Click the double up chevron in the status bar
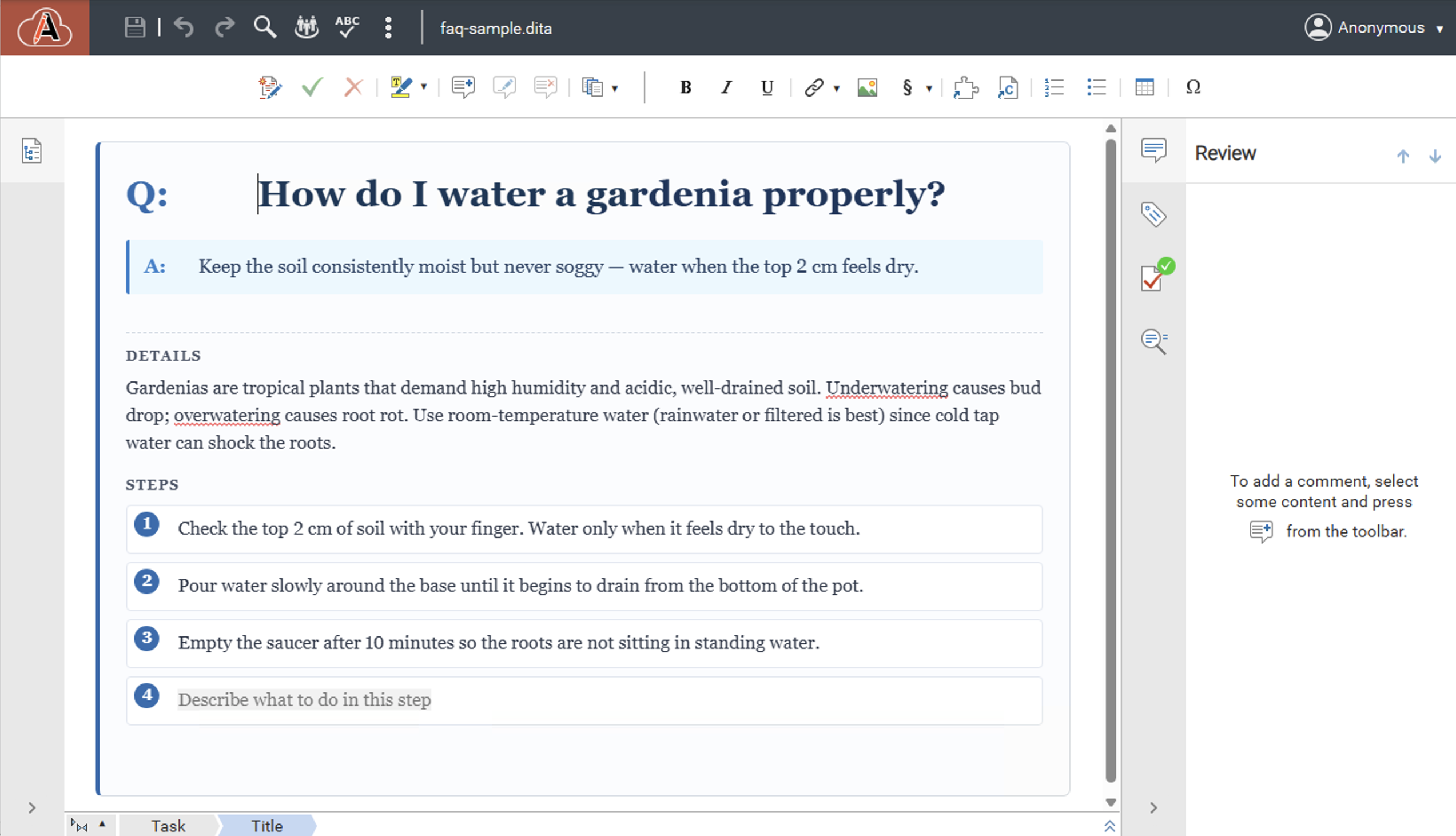 1110,826
